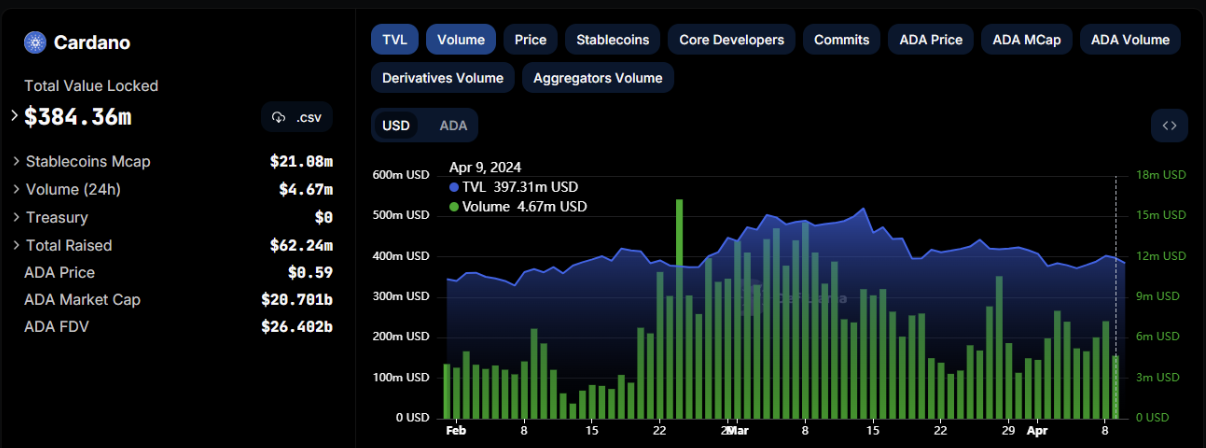Screen dimensions: 1206x448
Task: Turn on Derivatives Volume series
Action: [443, 77]
